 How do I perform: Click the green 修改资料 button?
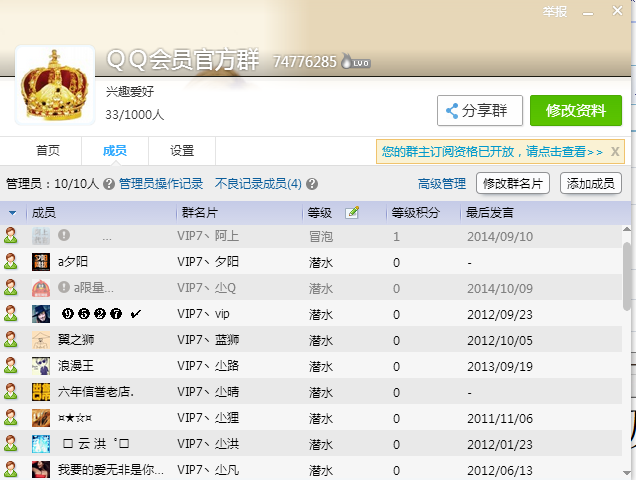click(576, 110)
